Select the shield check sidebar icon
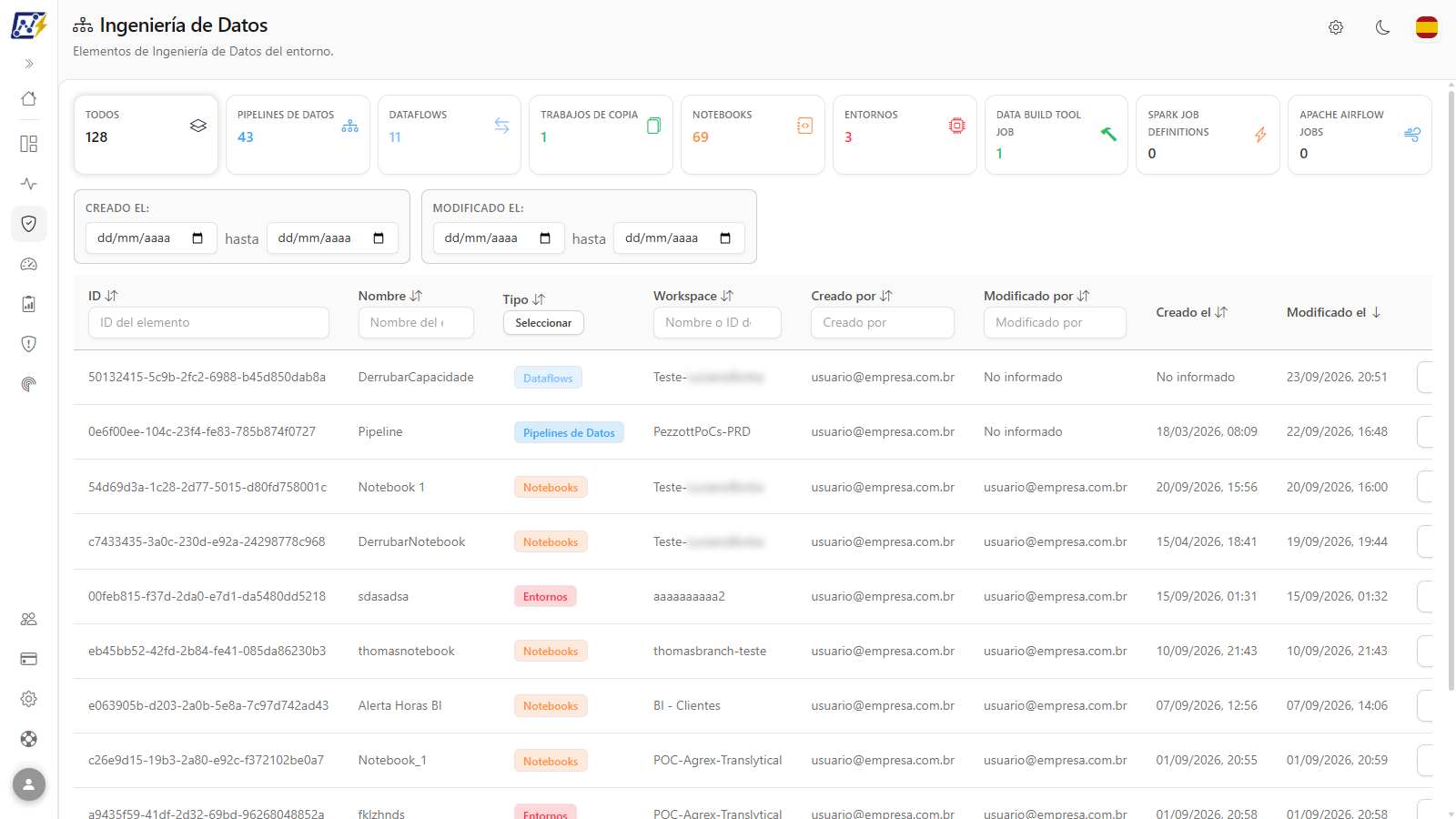 (x=29, y=224)
